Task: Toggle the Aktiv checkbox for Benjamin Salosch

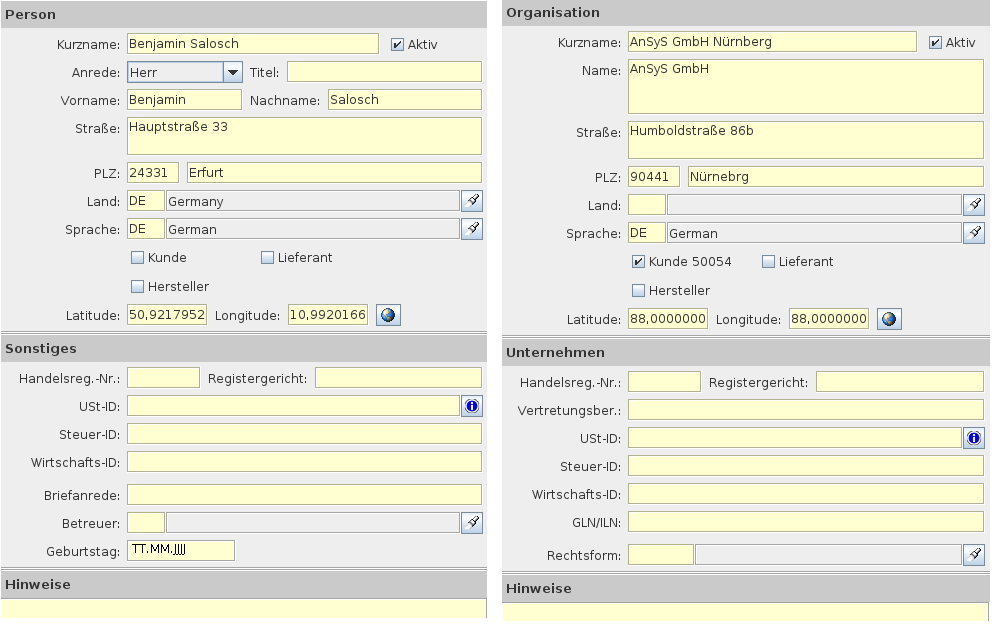Action: click(x=397, y=45)
